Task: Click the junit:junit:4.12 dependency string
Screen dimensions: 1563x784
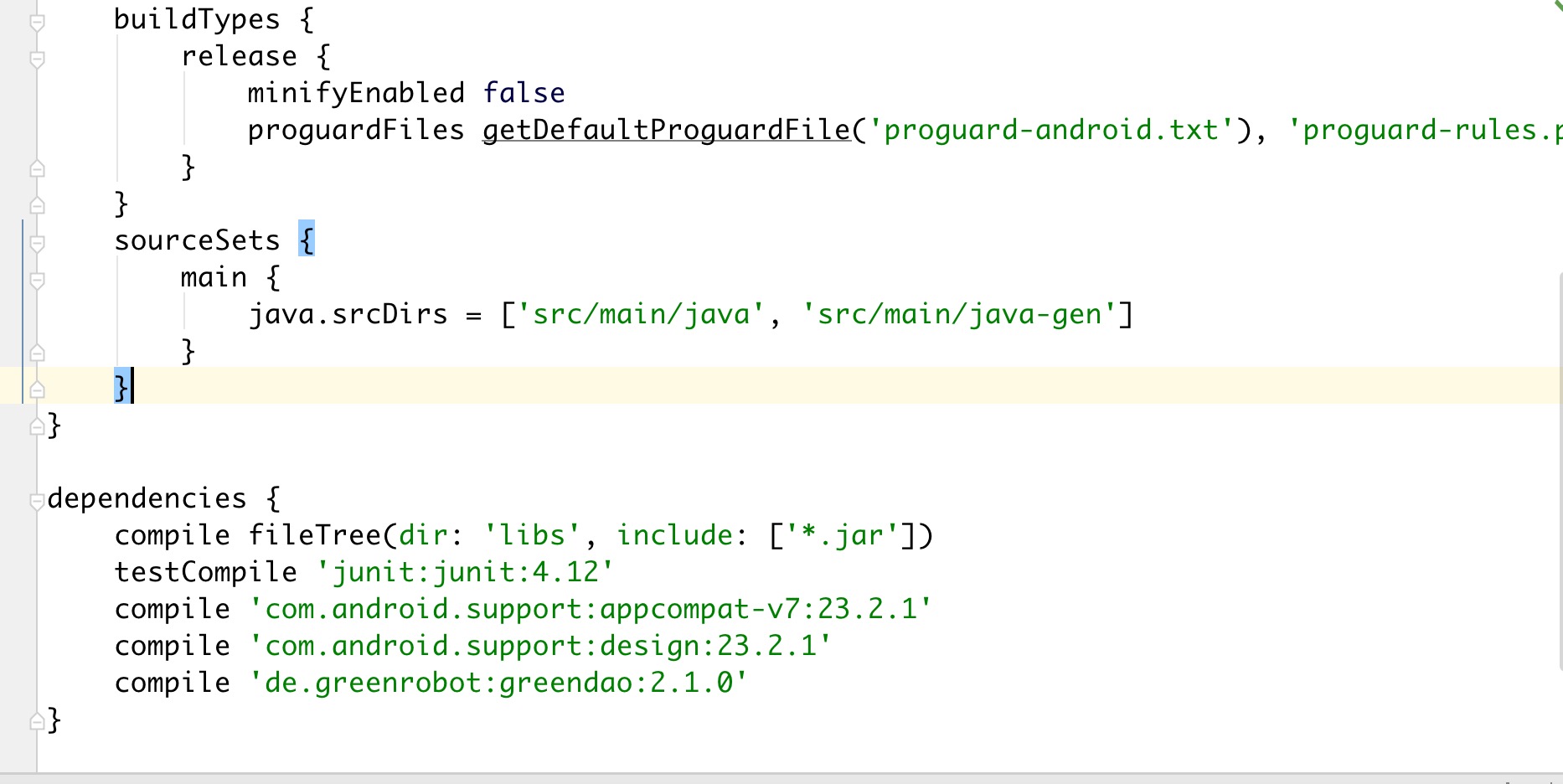Action: point(465,572)
